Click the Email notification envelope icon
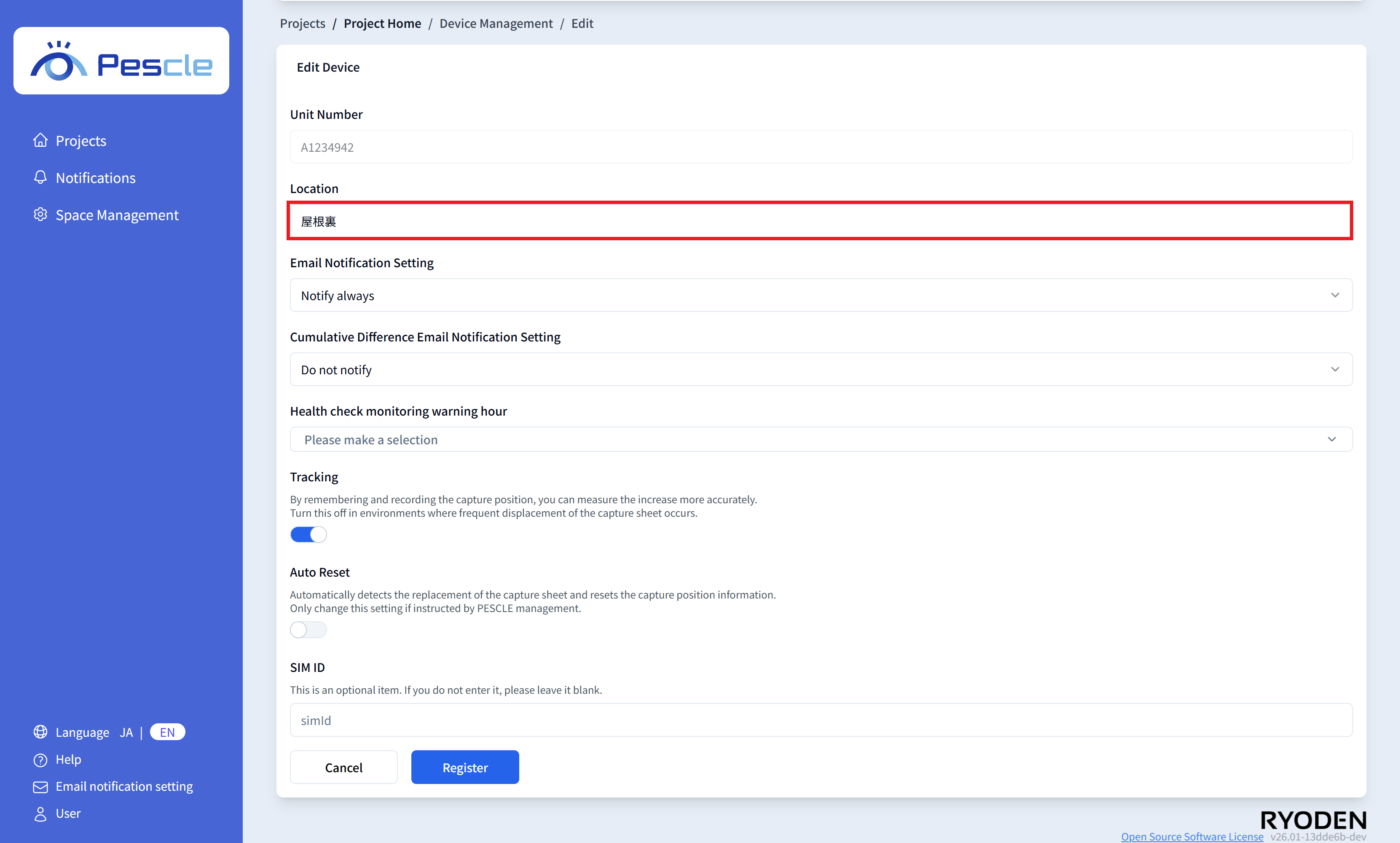 pyautogui.click(x=40, y=787)
